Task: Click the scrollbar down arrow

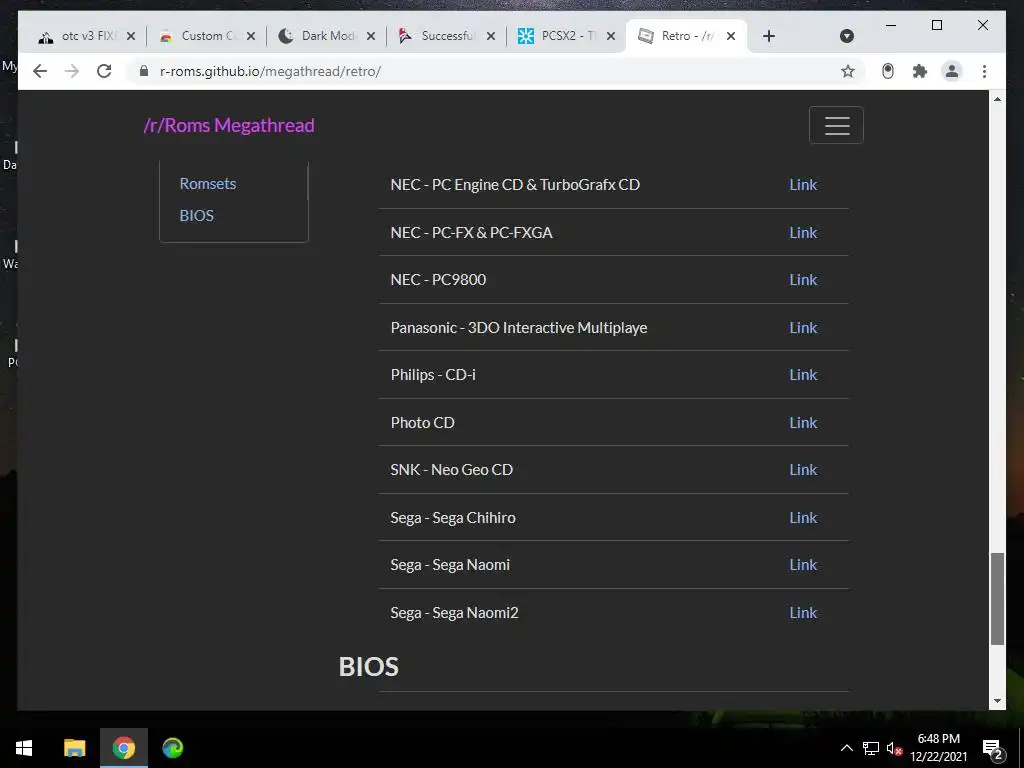Action: coord(997,701)
